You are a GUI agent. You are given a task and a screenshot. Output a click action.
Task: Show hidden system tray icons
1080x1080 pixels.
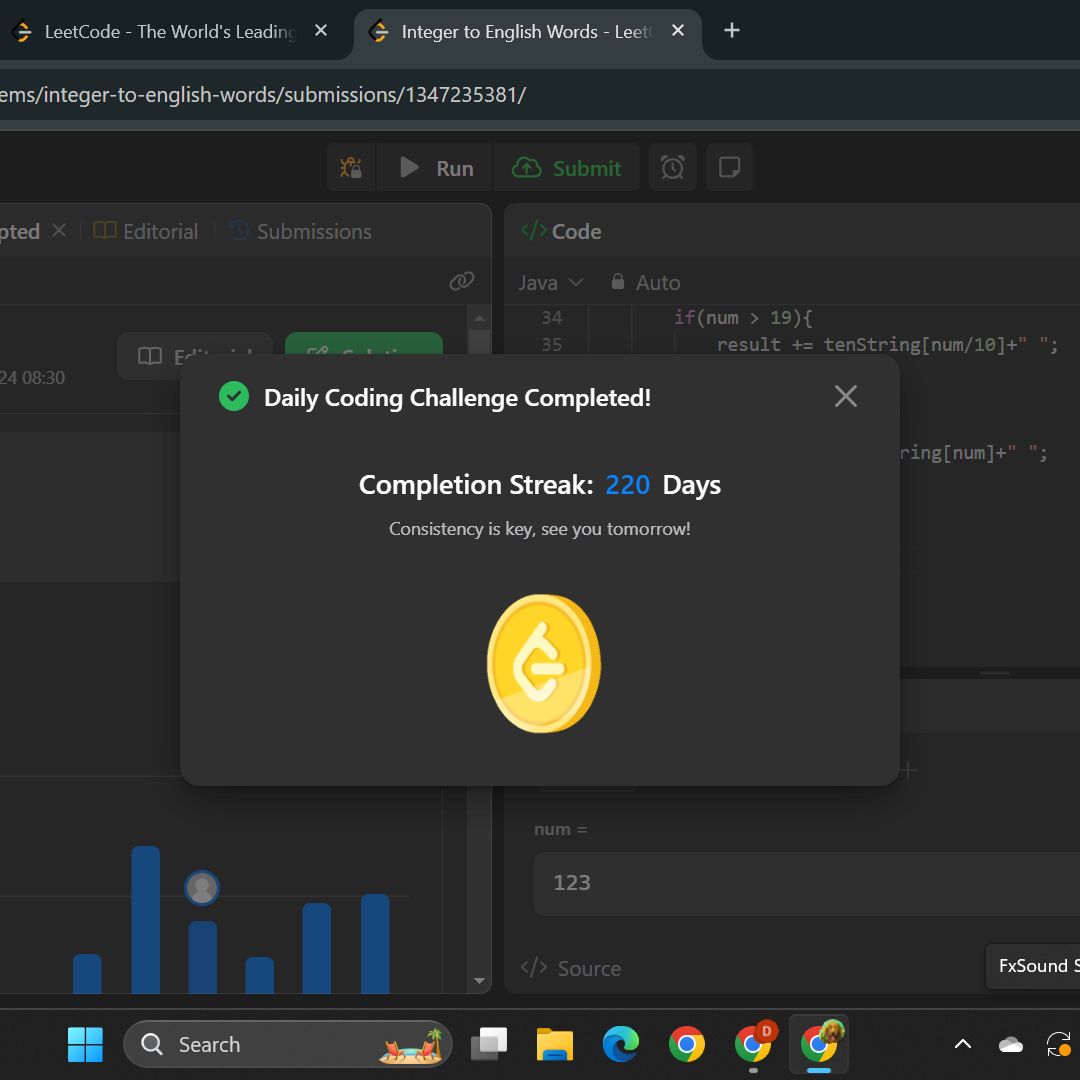[x=962, y=1045]
